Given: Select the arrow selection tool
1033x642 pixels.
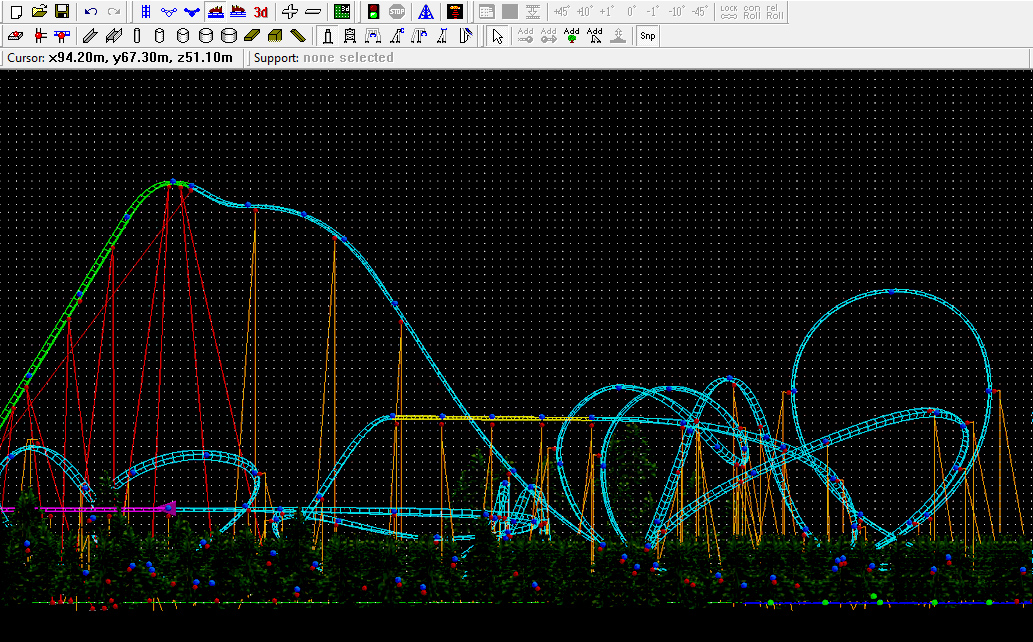Looking at the screenshot, I should tap(496, 35).
